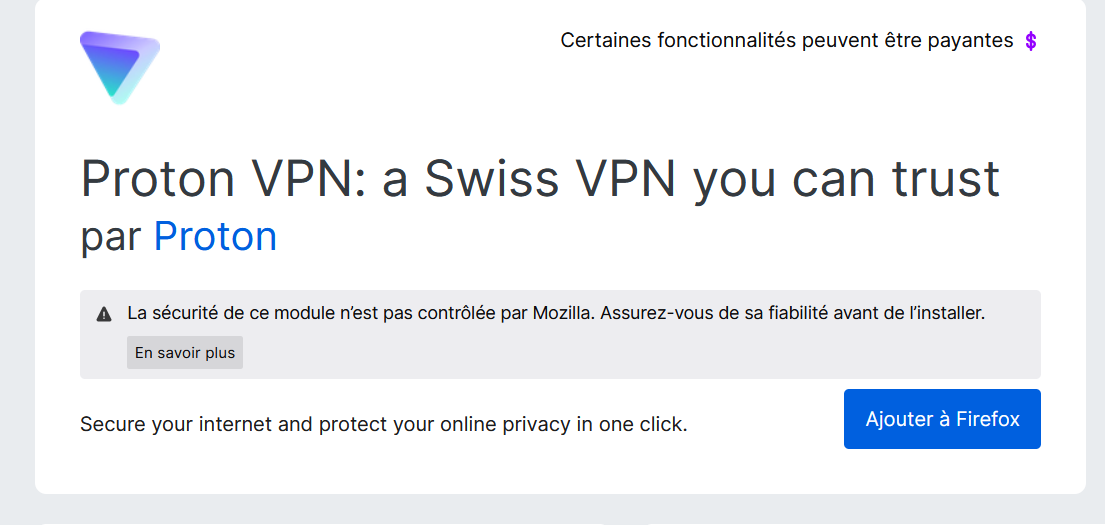This screenshot has width=1105, height=525.
Task: Click the Mozilla security warning sentence
Action: tap(556, 314)
